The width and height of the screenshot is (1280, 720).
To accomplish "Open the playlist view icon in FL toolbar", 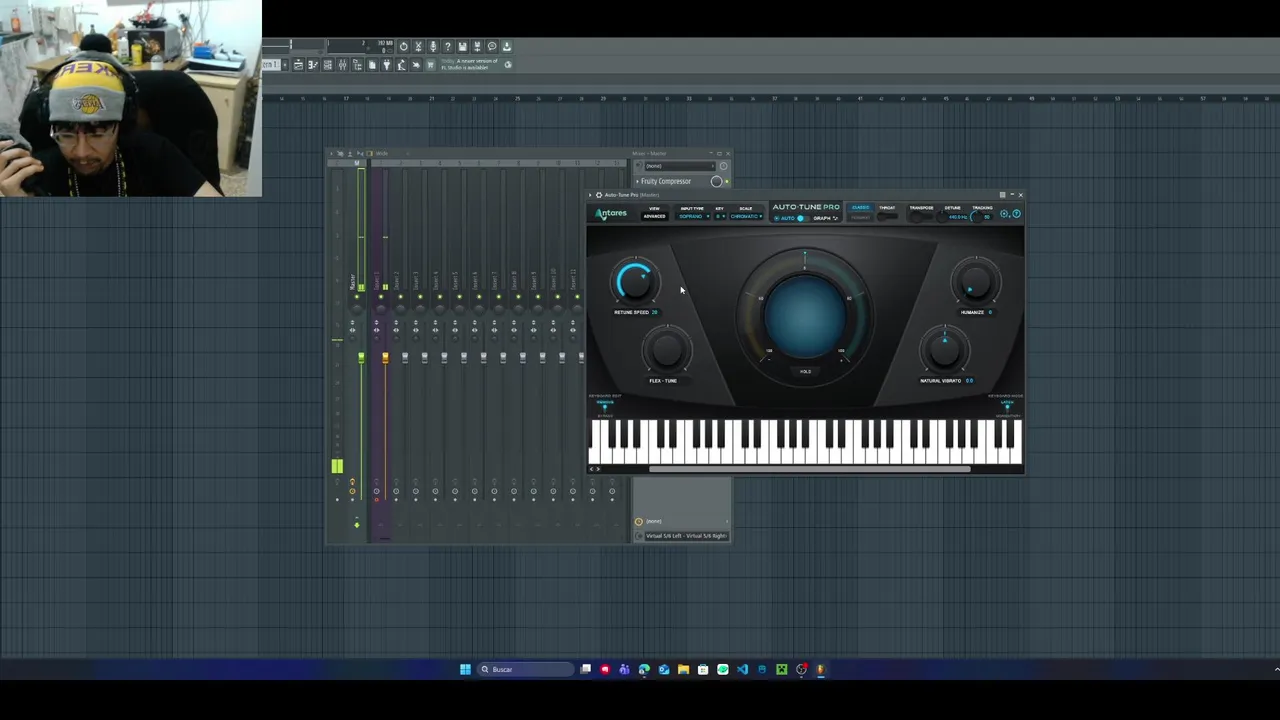I will [x=298, y=65].
